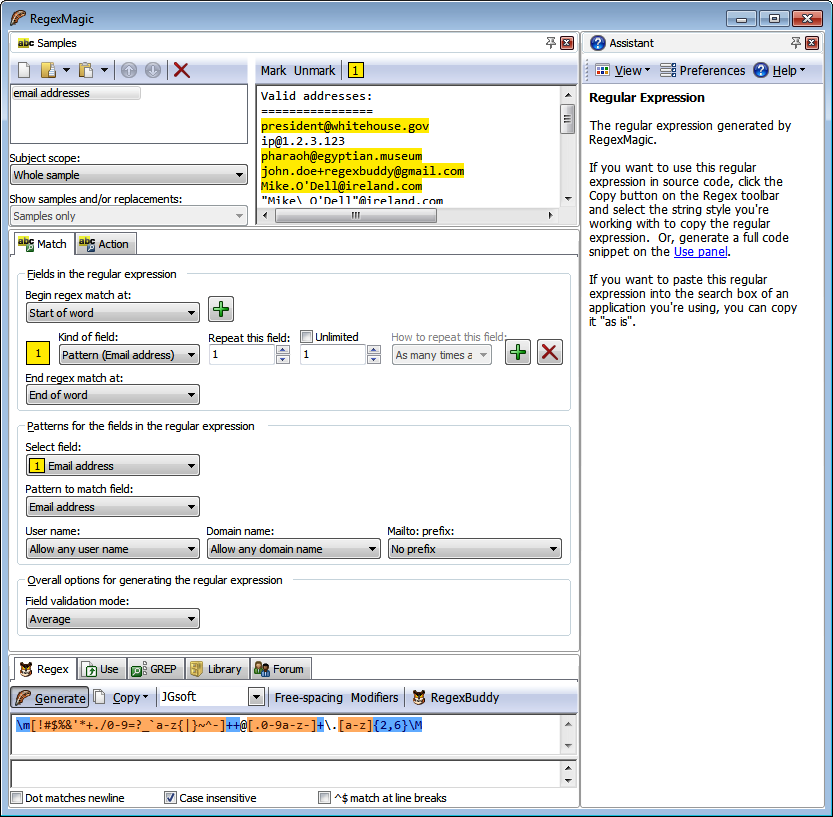This screenshot has width=833, height=817.
Task: Open User name dropdown
Action: pyautogui.click(x=113, y=549)
